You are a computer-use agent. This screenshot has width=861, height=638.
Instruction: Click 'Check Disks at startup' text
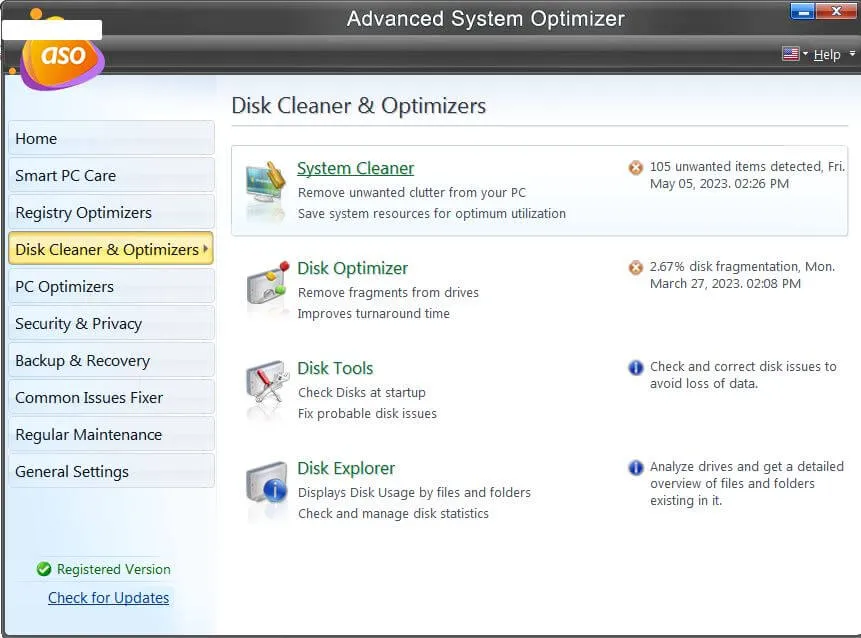(x=361, y=392)
